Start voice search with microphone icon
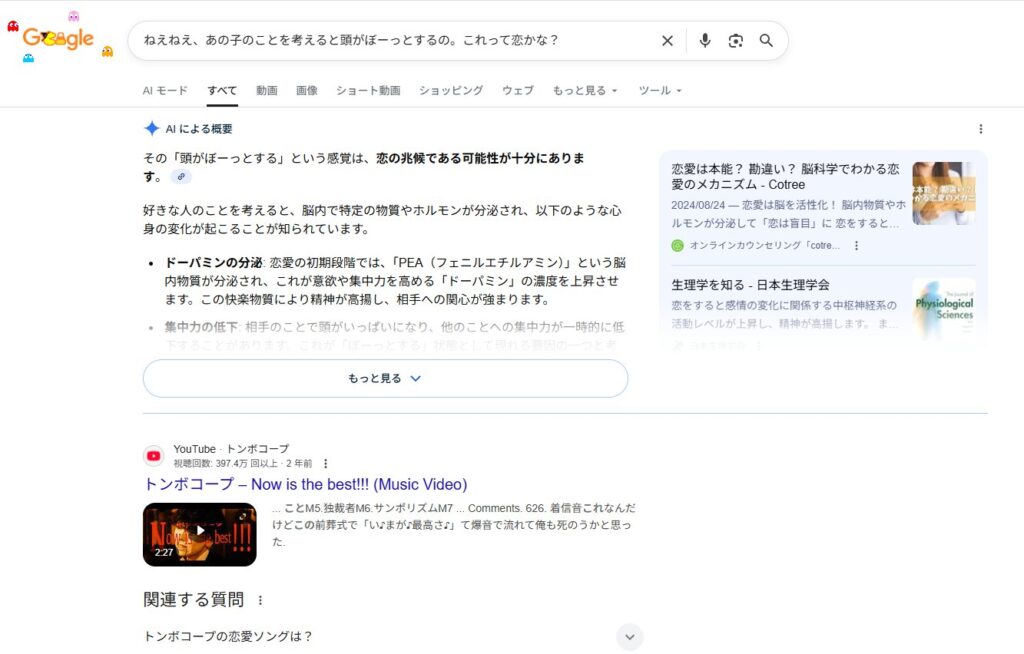The height and width of the screenshot is (654, 1024). click(x=705, y=41)
